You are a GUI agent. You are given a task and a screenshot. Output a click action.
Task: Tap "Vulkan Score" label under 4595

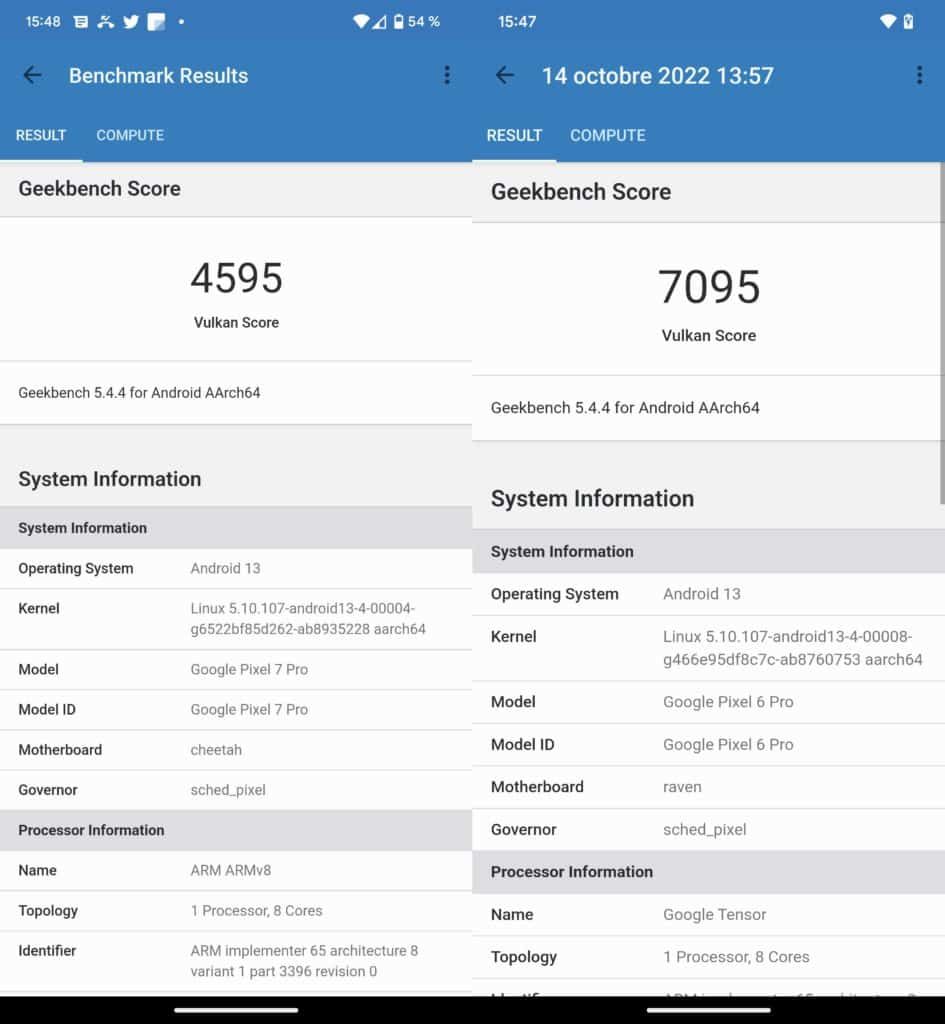(x=236, y=323)
